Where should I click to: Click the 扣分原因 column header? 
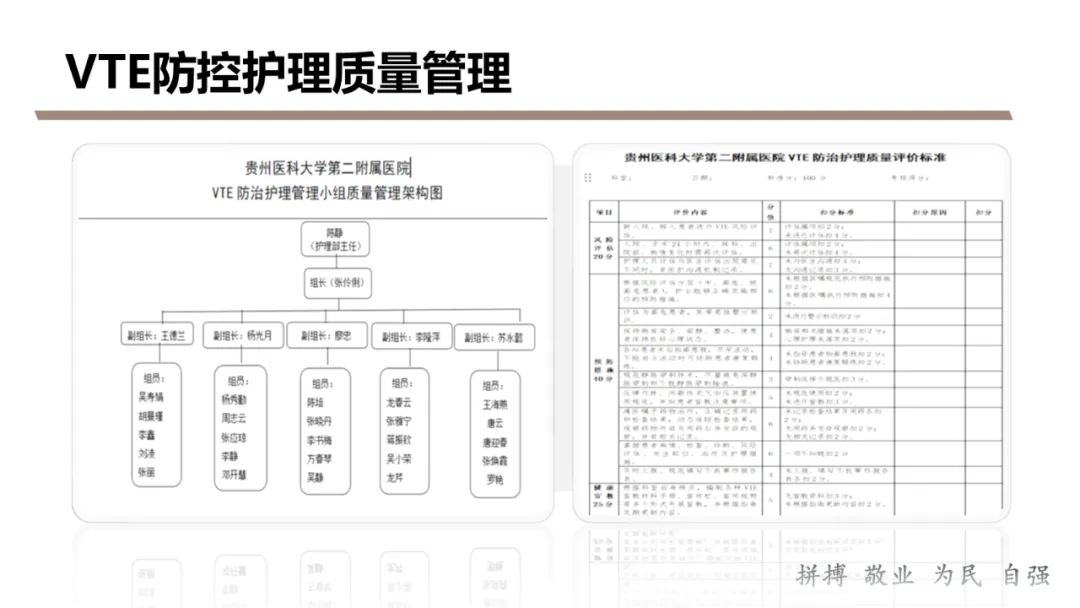tap(929, 212)
